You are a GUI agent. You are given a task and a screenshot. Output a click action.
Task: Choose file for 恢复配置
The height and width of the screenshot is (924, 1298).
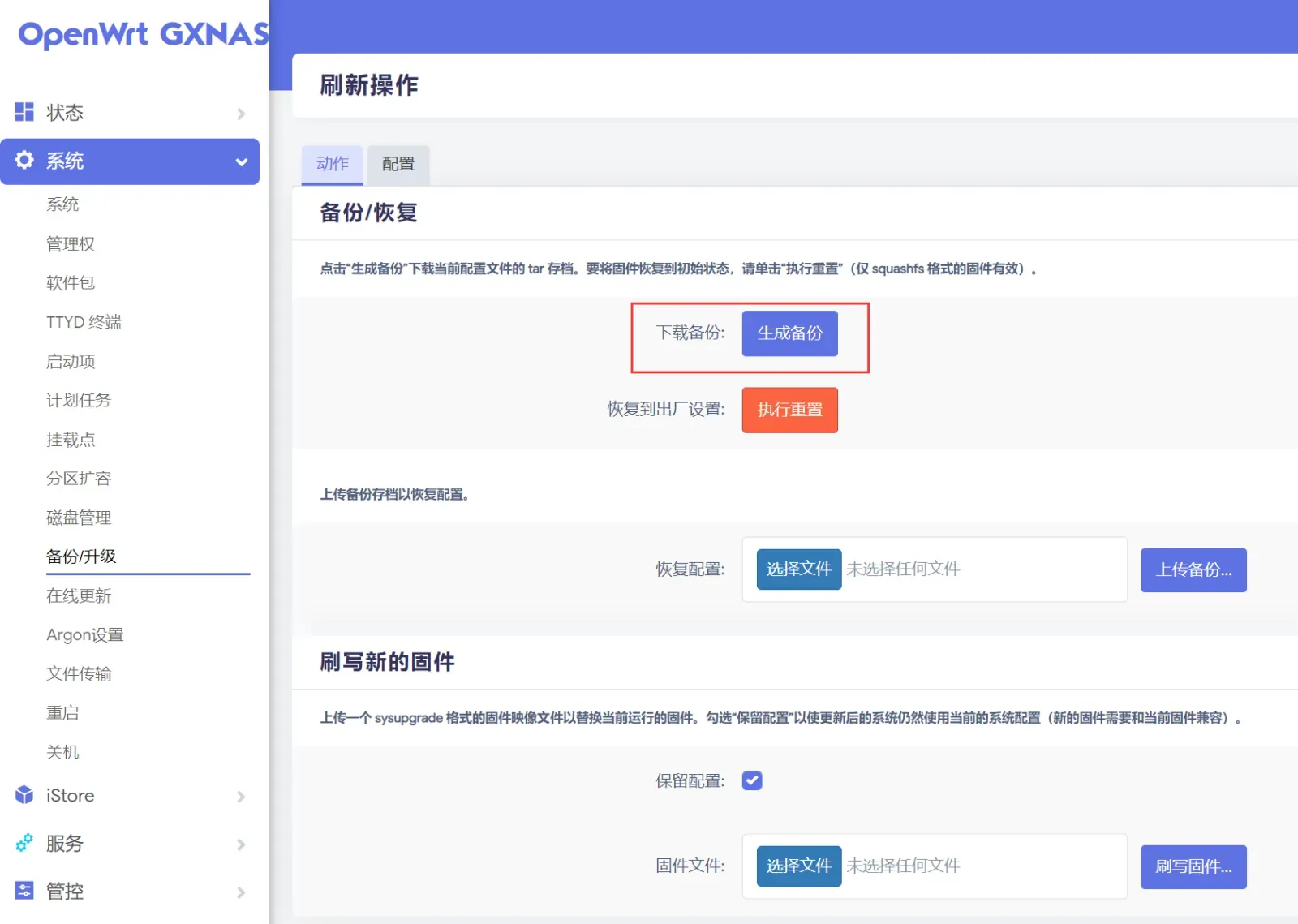799,569
